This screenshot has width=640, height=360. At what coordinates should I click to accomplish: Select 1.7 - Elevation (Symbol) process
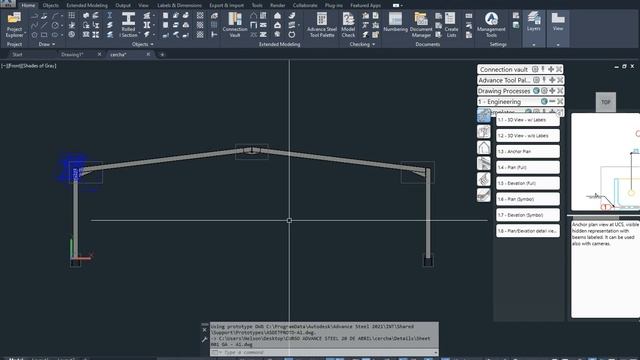click(x=528, y=215)
